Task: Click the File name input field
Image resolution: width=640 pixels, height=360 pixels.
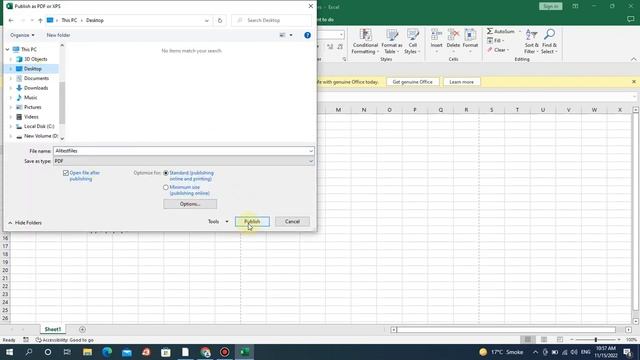Action: (x=184, y=151)
